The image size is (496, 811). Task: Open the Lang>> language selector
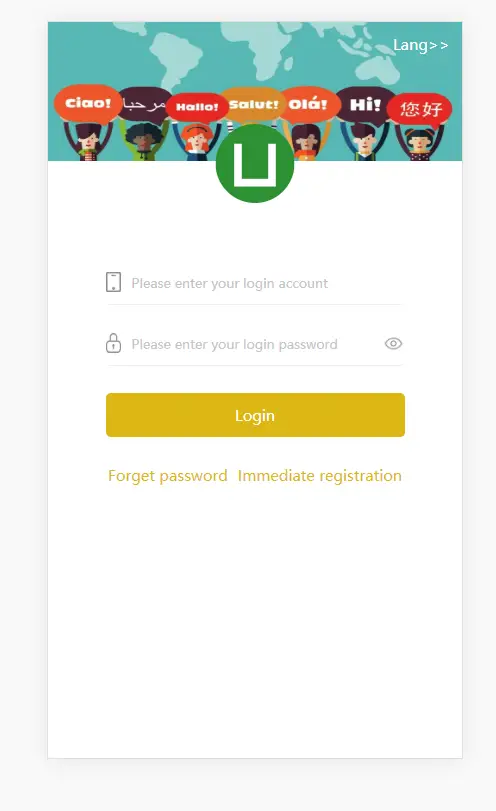(x=420, y=46)
